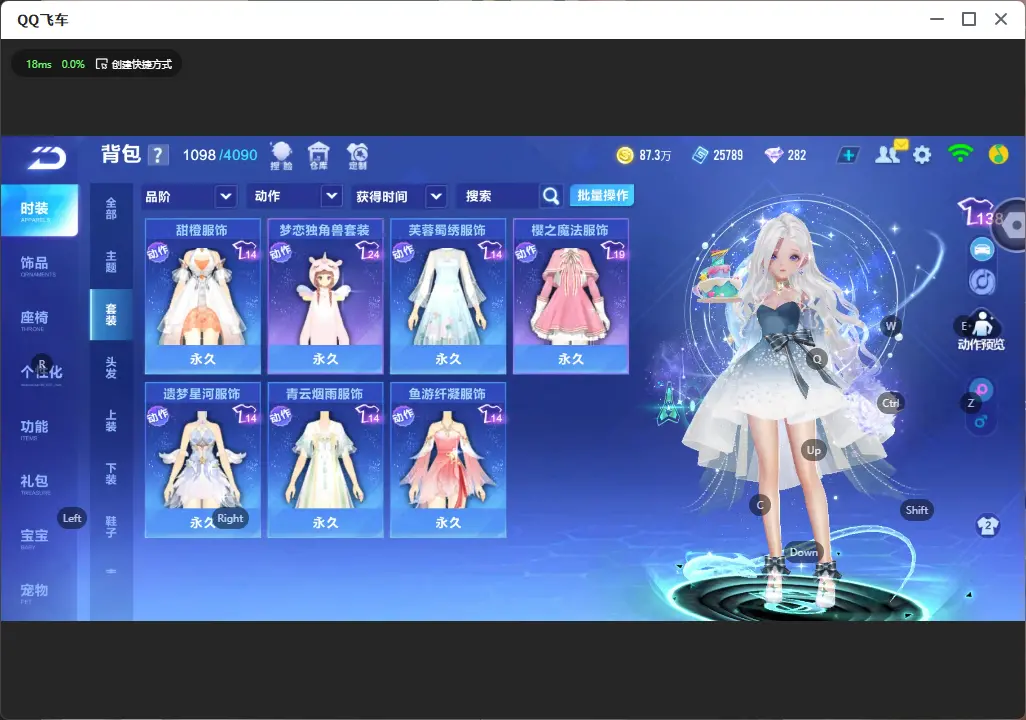The image size is (1026, 720).
Task: Select the 下装 sub-category tab
Action: pos(111,474)
